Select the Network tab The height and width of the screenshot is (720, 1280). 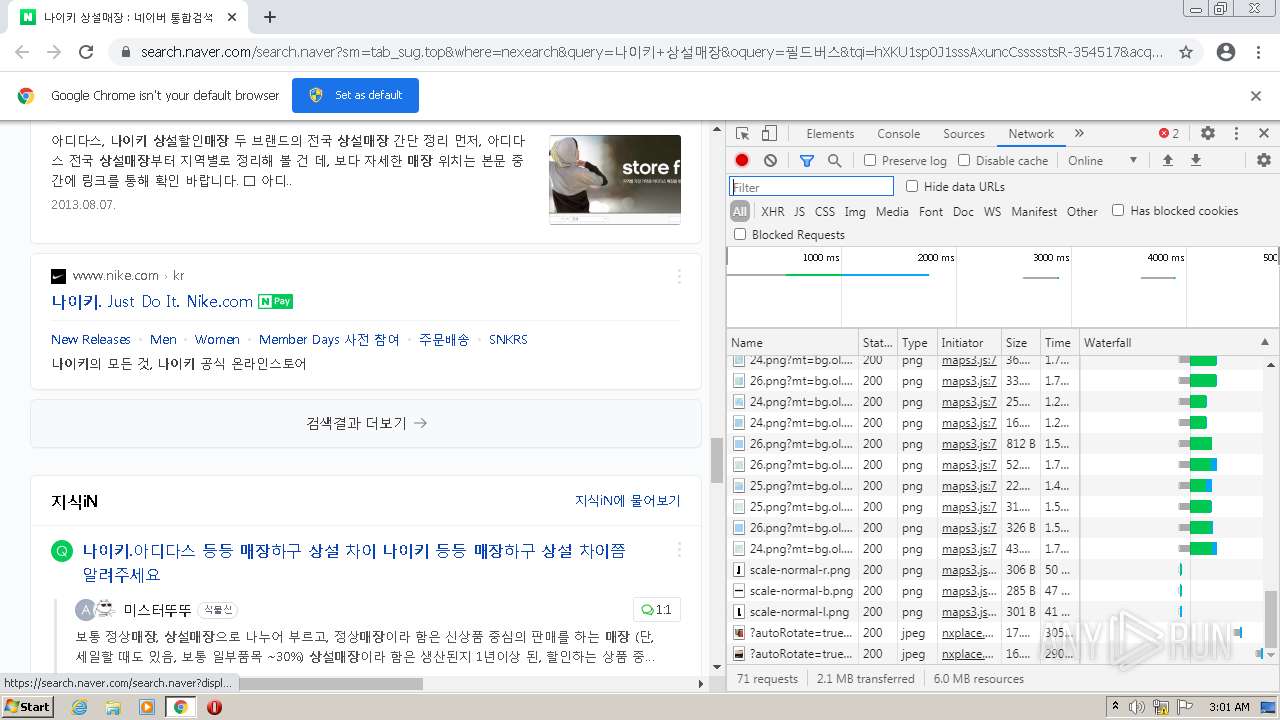pos(1031,134)
